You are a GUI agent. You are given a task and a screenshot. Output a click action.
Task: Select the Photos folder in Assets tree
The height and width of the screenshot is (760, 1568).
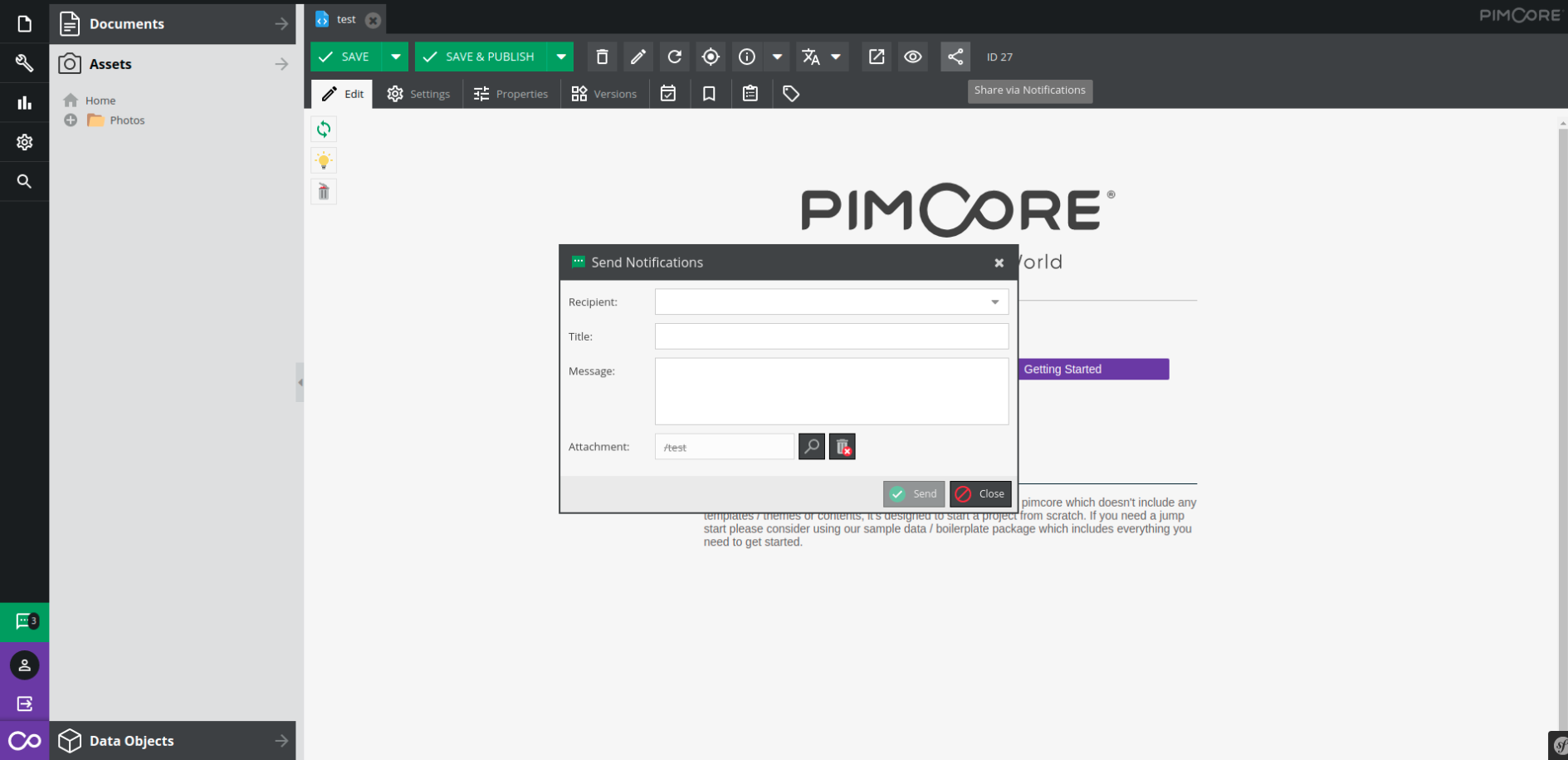pyautogui.click(x=127, y=120)
